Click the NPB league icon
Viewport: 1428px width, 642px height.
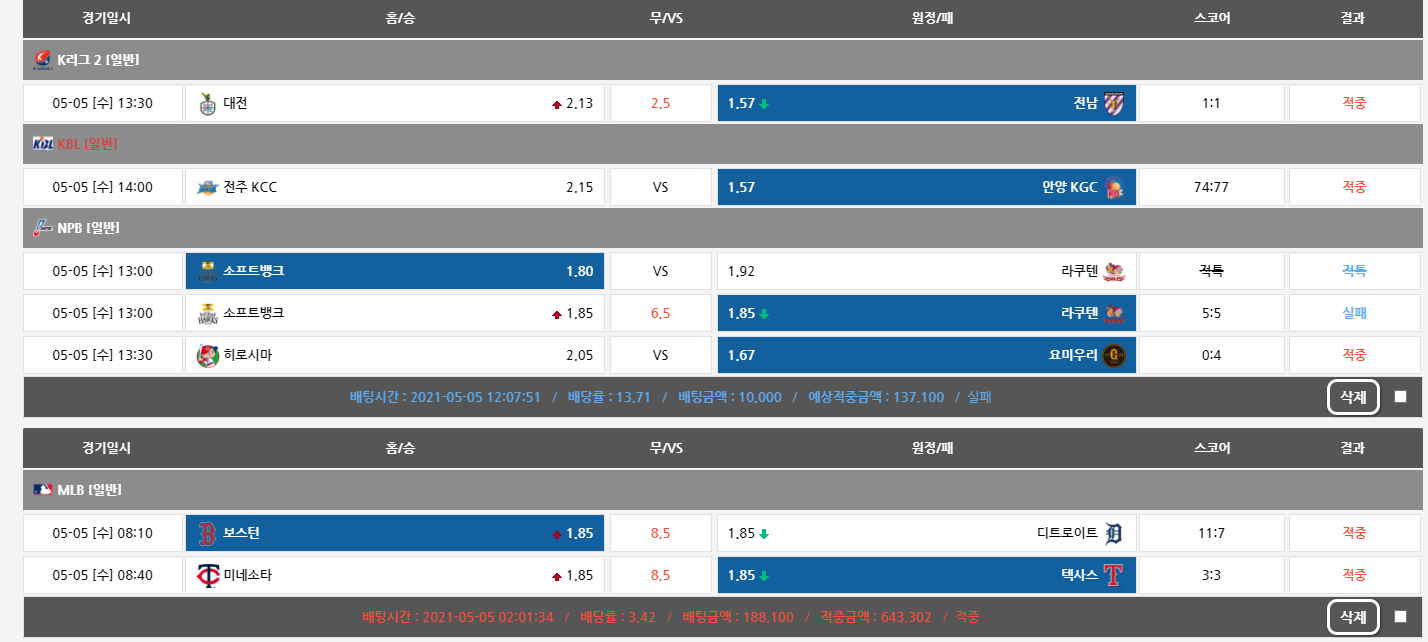point(42,228)
